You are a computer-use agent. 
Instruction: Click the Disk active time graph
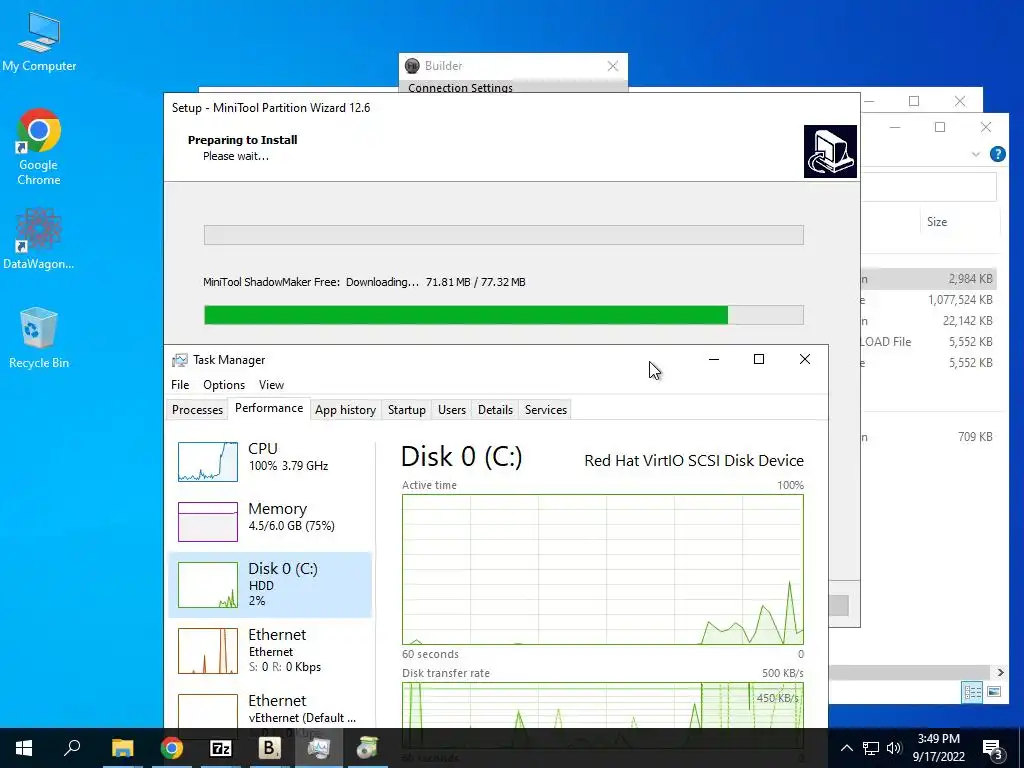tap(603, 569)
